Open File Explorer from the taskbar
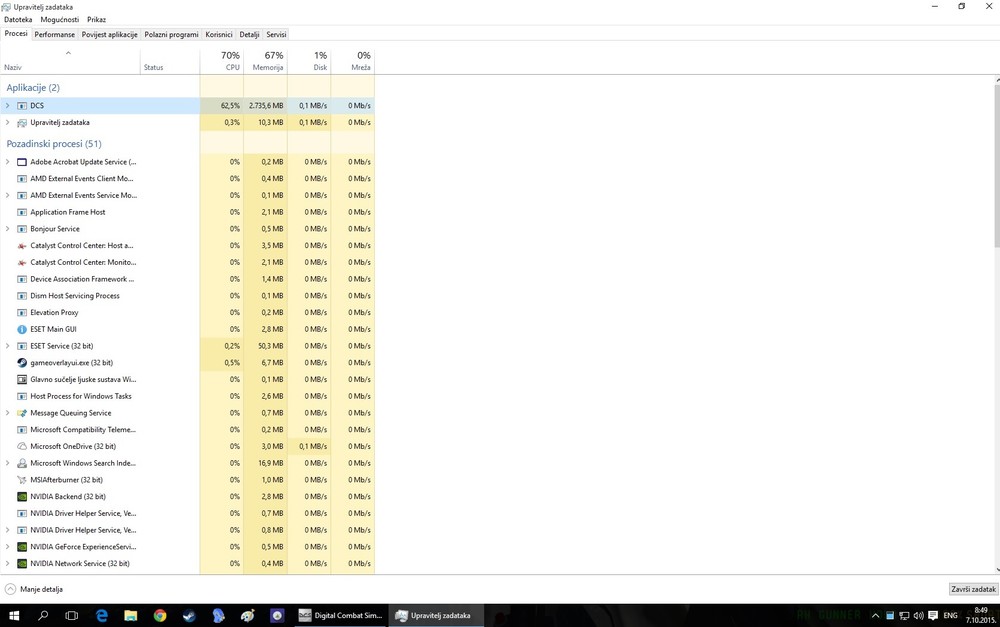The height and width of the screenshot is (627, 1000). coord(131,616)
